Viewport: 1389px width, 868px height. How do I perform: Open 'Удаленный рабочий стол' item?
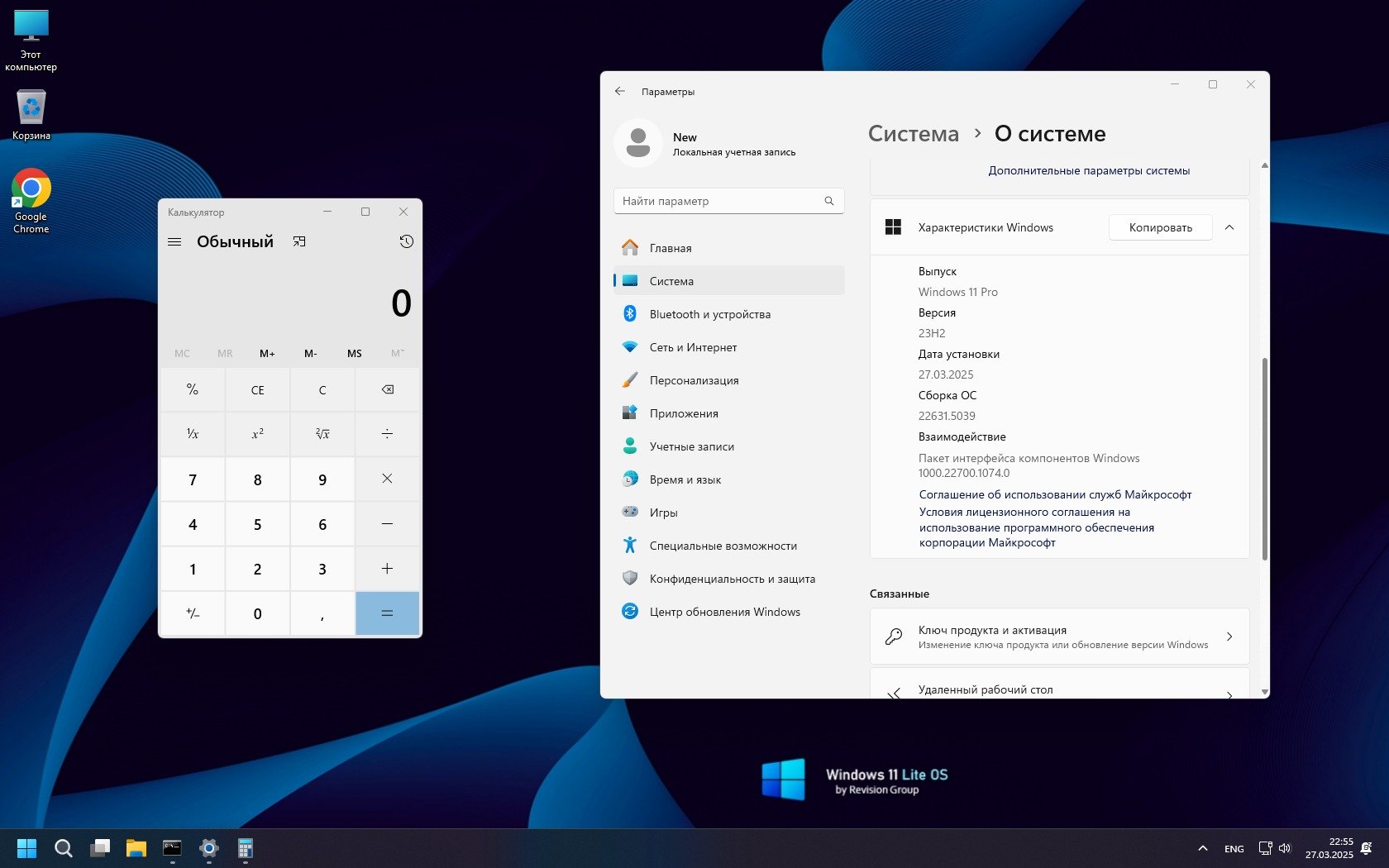pyautogui.click(x=1059, y=684)
